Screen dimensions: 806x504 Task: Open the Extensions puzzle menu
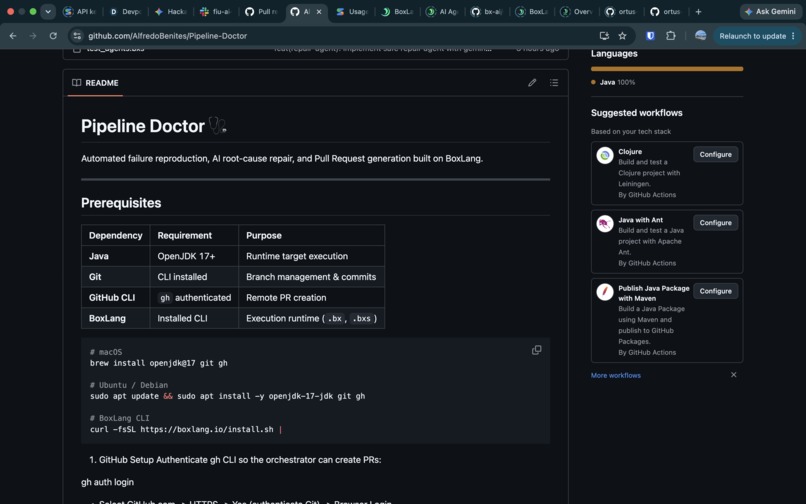(x=670, y=36)
